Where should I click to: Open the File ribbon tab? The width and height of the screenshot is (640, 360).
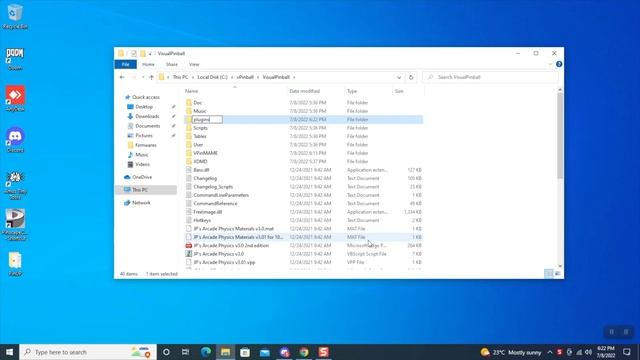point(126,64)
